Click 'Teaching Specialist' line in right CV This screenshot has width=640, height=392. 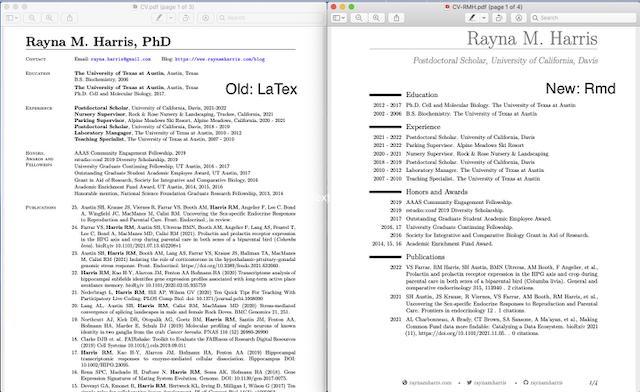(473, 179)
